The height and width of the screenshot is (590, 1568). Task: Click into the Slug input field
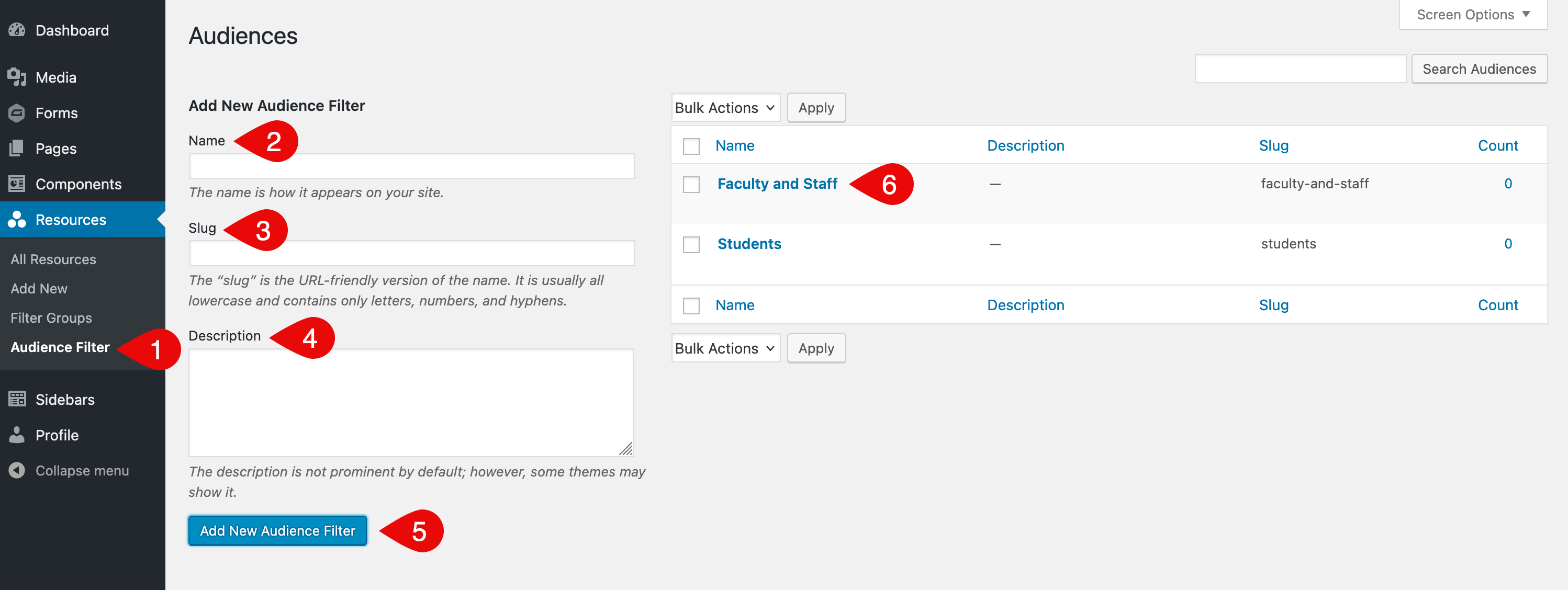412,253
